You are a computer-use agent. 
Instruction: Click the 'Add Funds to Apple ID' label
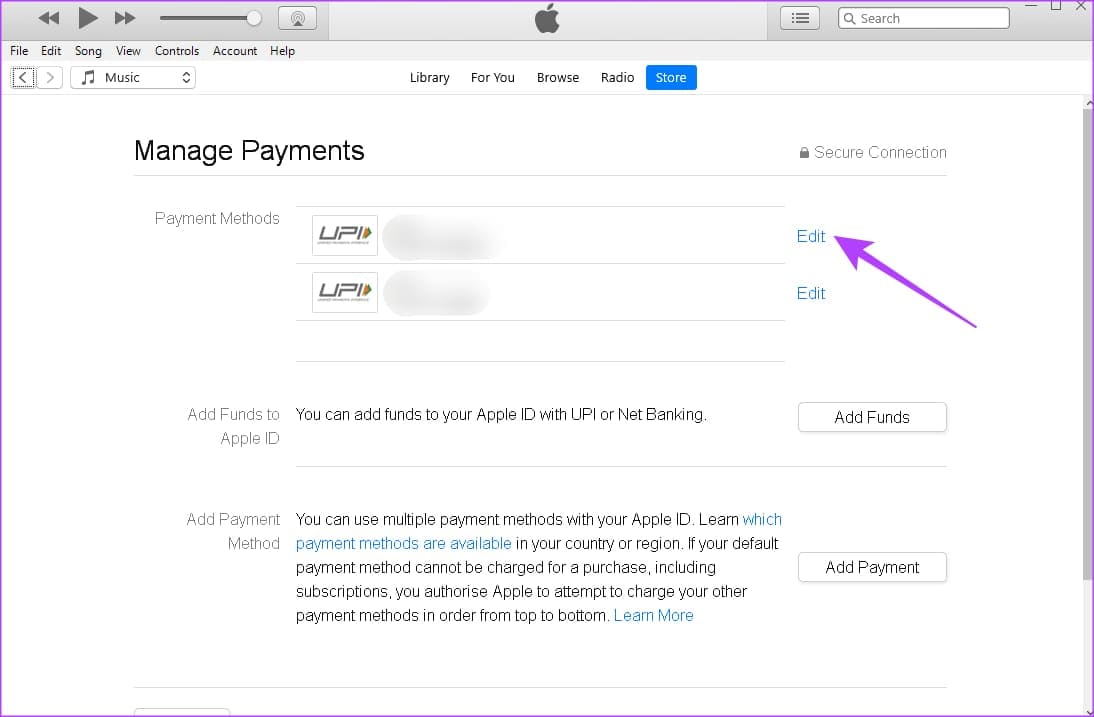(x=233, y=426)
